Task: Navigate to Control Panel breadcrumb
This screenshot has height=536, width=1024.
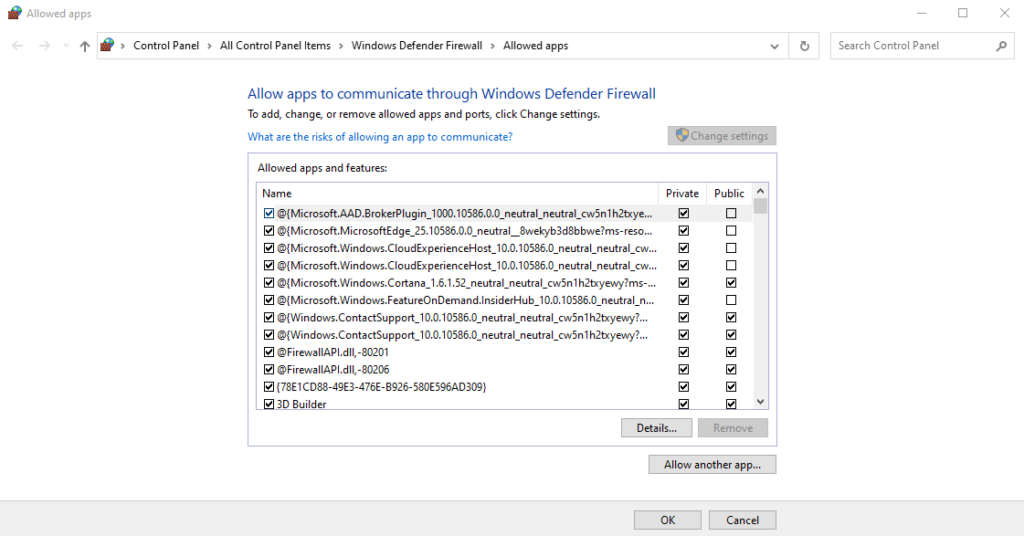Action: (x=166, y=46)
